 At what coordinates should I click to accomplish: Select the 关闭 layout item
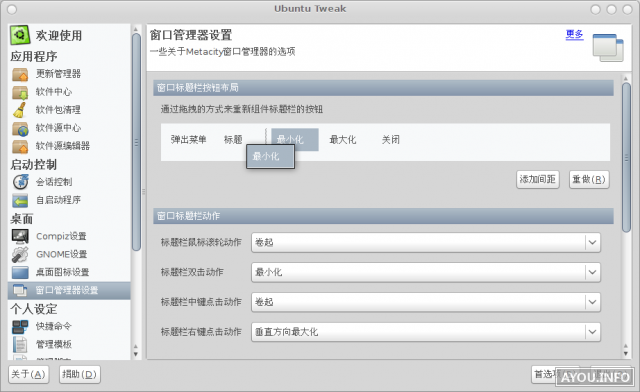pyautogui.click(x=391, y=140)
